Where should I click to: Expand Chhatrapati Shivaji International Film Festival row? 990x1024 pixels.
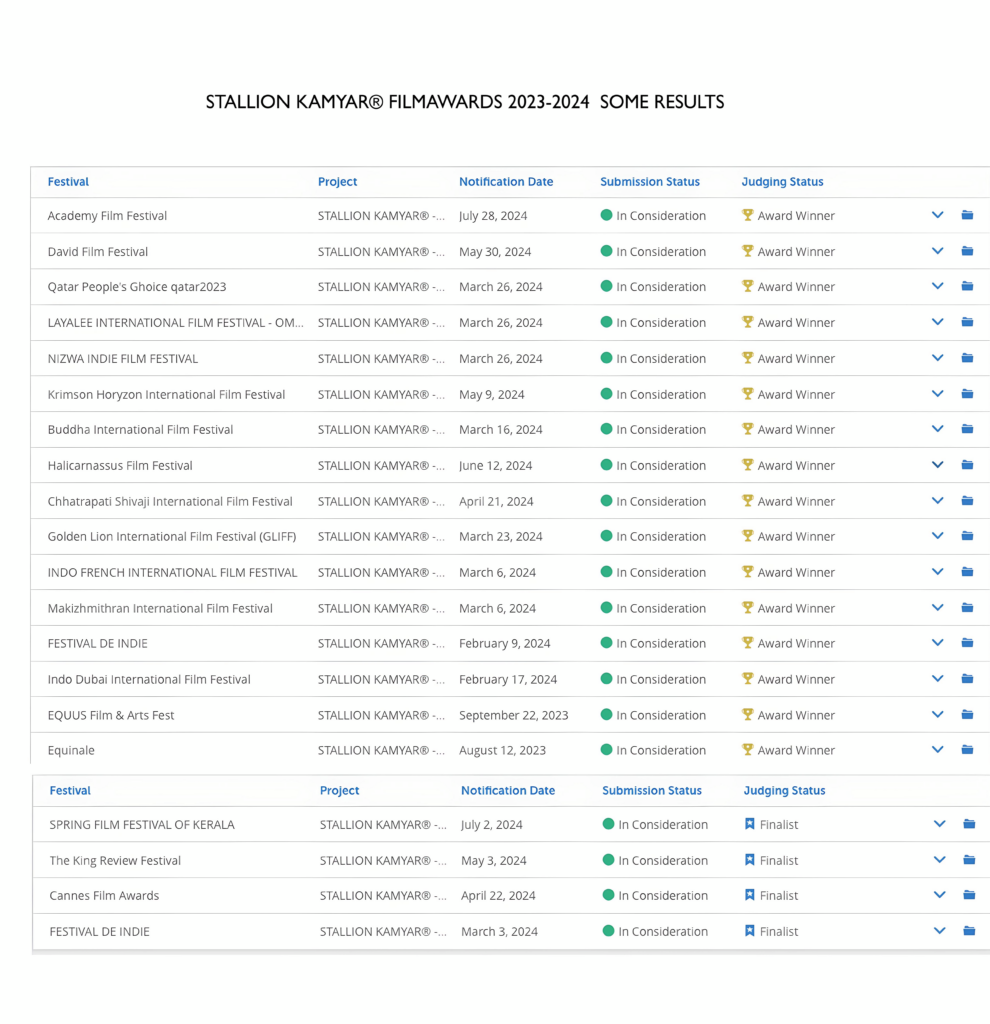937,501
